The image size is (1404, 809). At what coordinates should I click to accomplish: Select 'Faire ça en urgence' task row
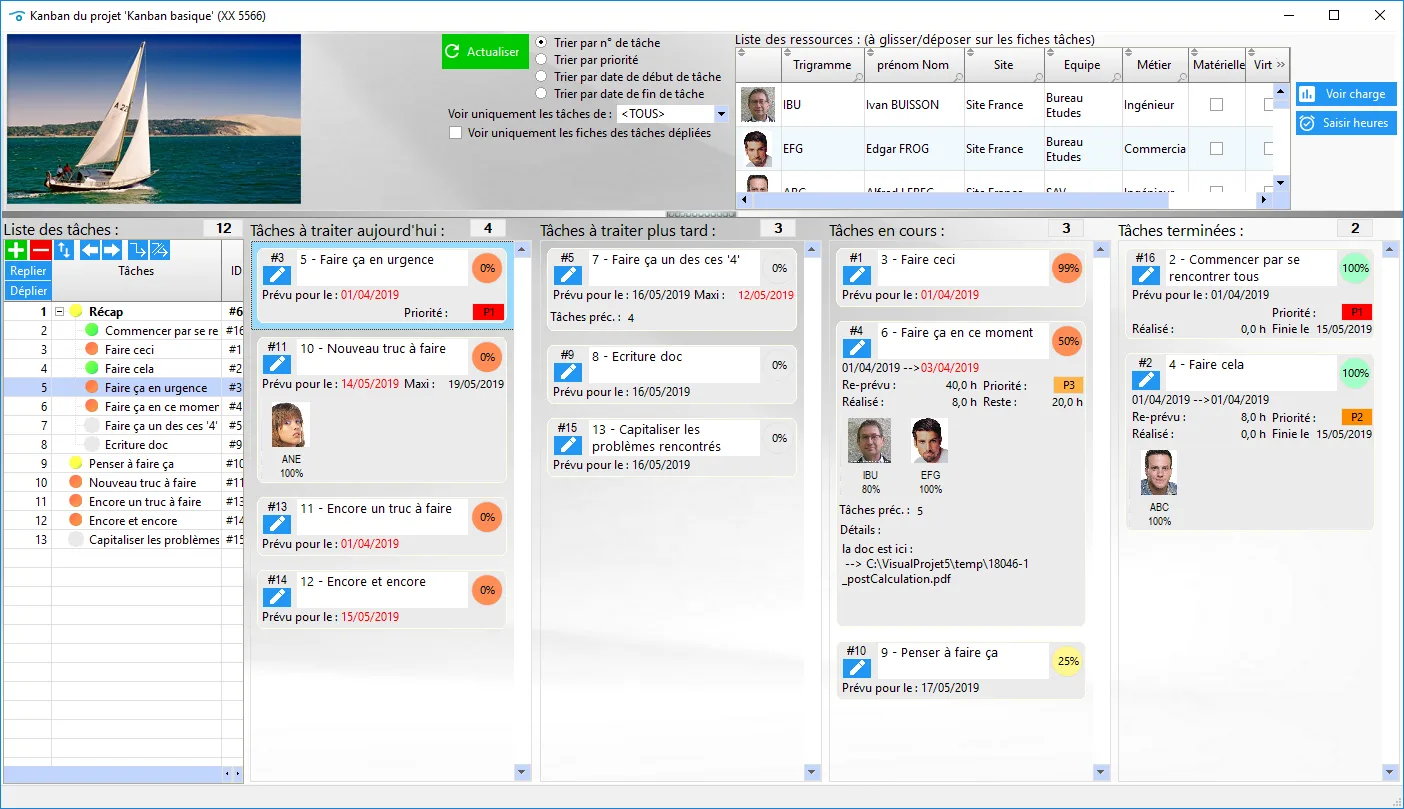123,388
